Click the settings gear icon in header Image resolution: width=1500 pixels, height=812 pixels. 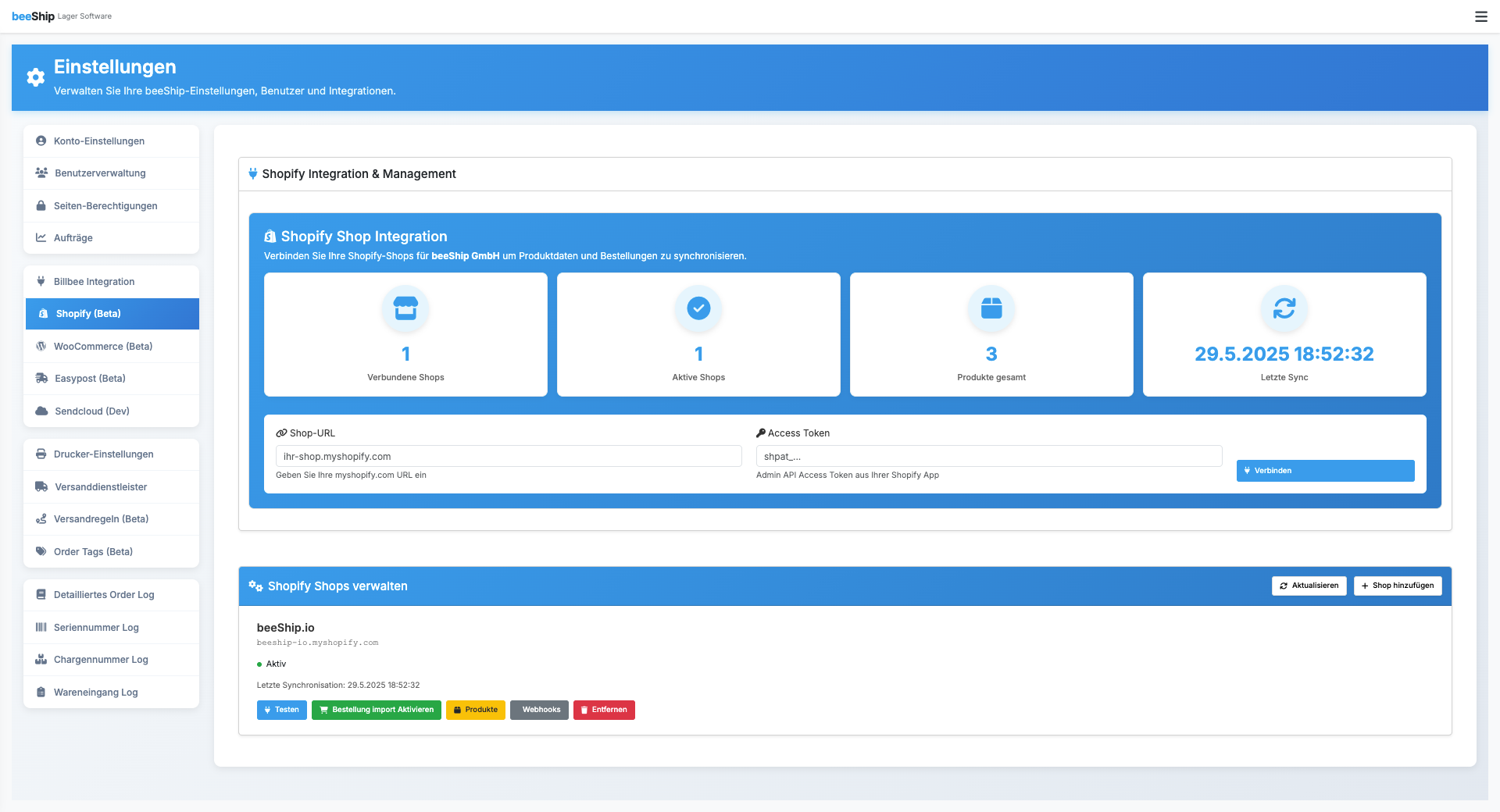point(36,77)
